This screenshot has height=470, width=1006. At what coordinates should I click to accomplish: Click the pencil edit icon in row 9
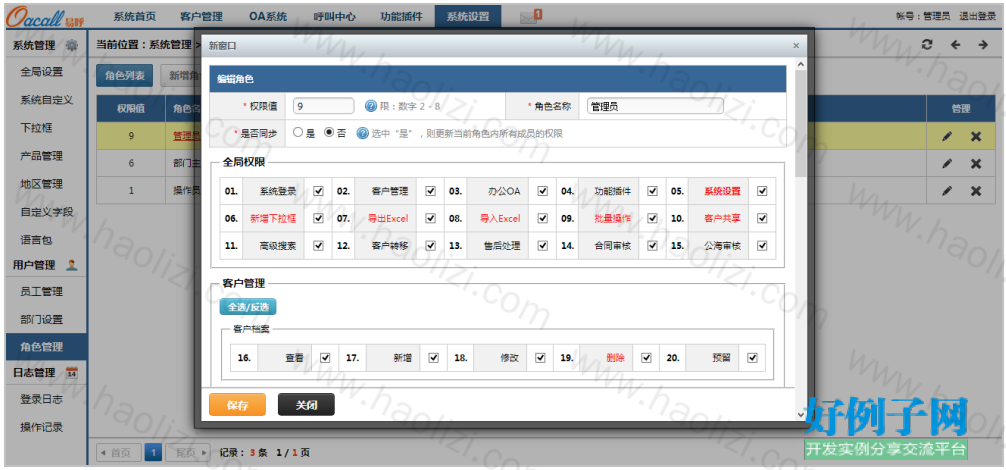point(946,136)
